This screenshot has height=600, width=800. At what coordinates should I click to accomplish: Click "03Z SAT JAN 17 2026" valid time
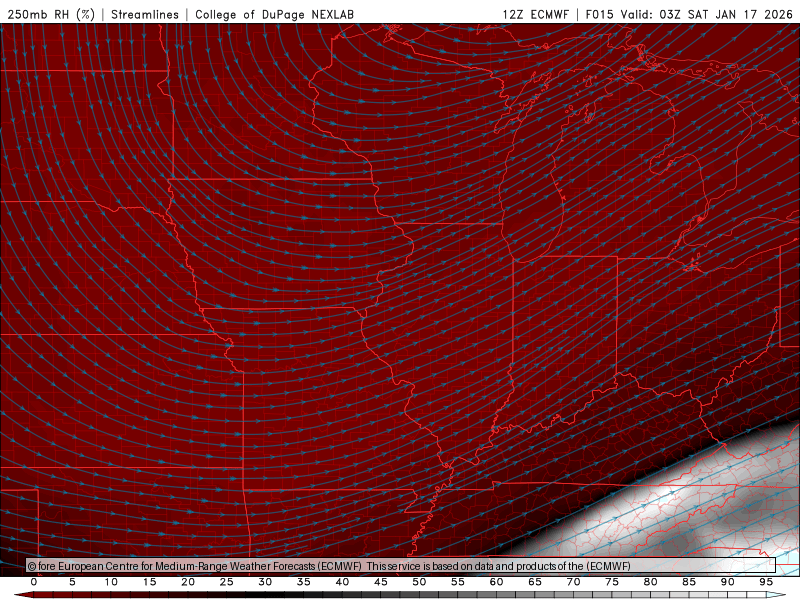[x=726, y=14]
